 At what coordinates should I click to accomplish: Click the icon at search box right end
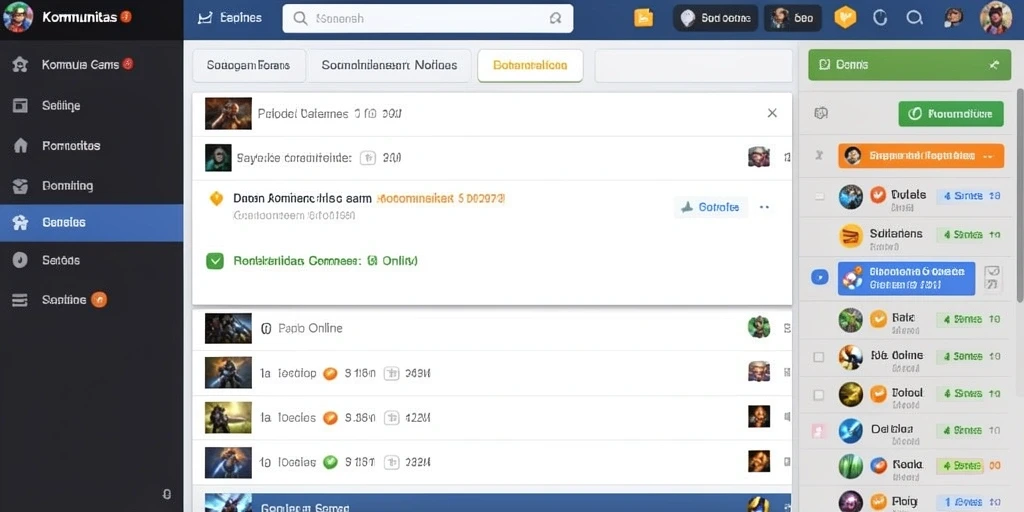coord(555,18)
